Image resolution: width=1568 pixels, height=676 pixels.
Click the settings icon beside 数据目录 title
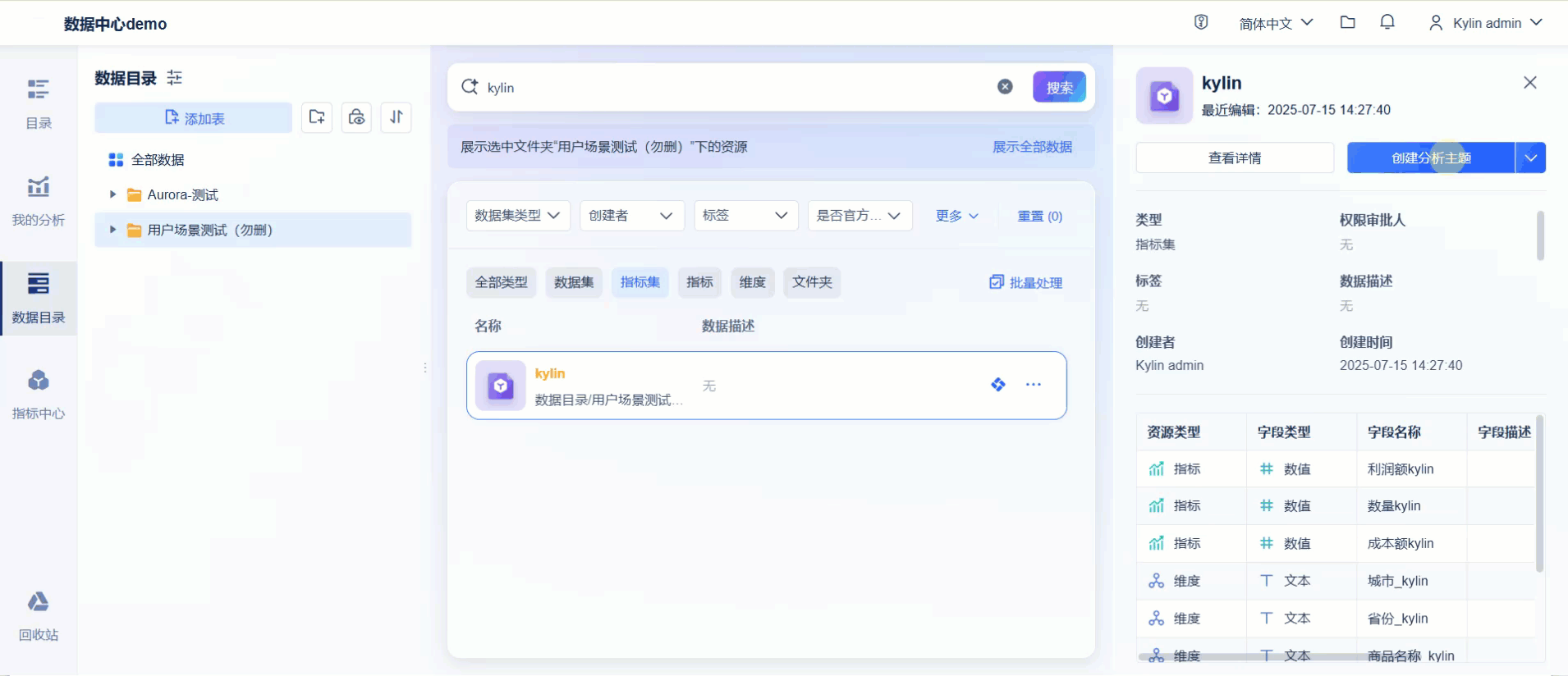[x=174, y=78]
